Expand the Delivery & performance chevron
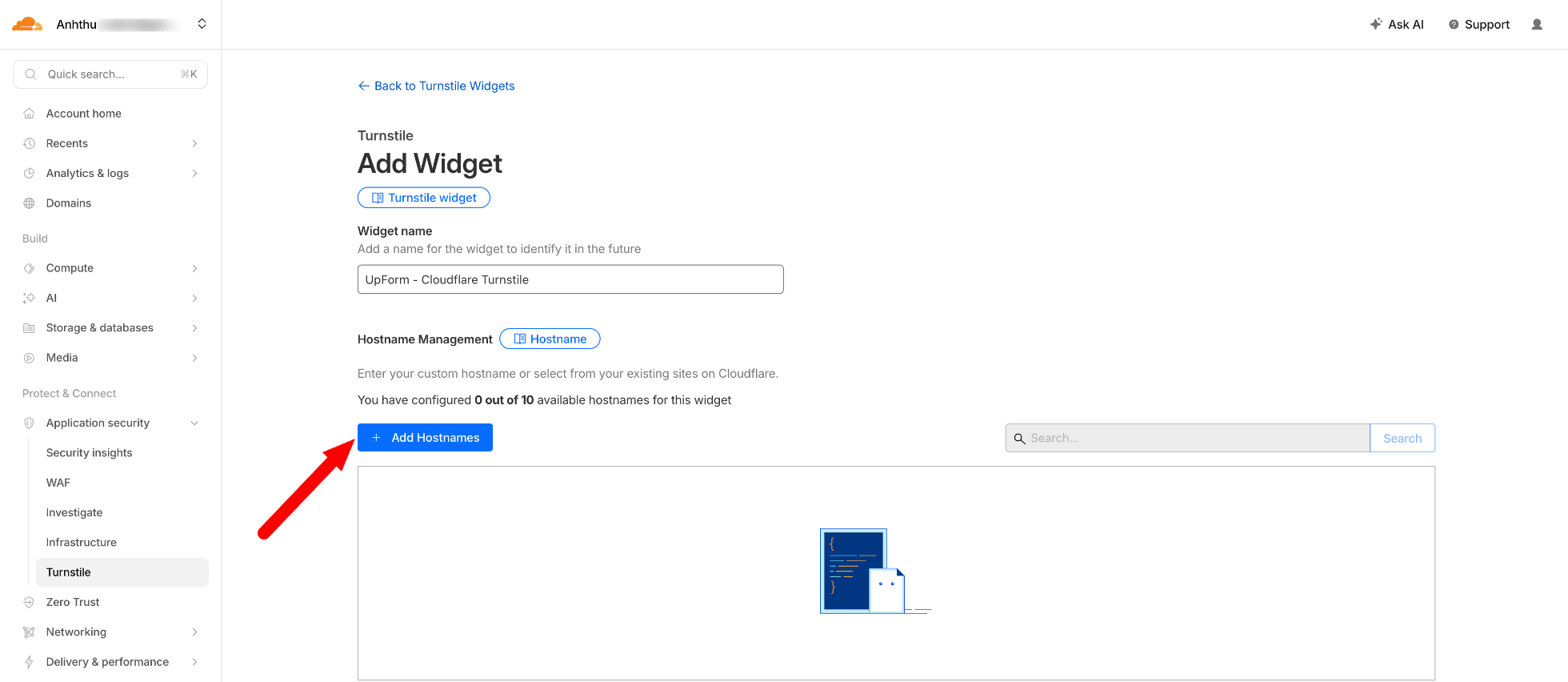 point(194,662)
